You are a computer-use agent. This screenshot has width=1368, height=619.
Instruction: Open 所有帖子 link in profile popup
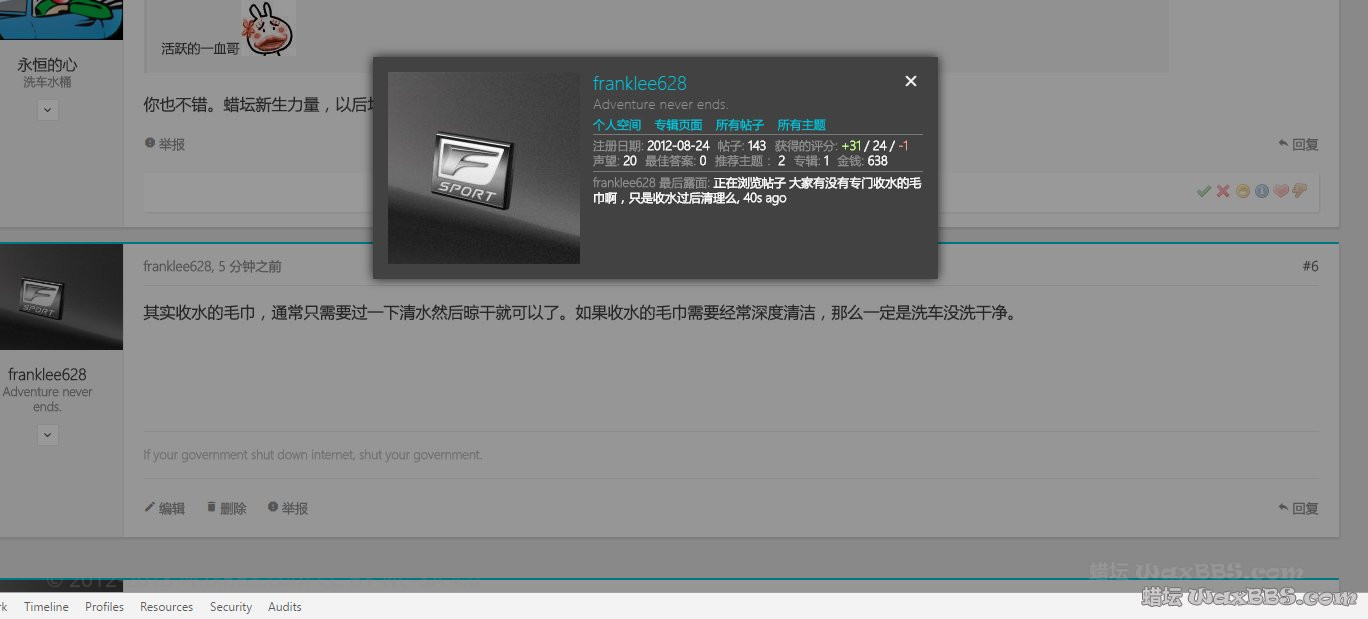[x=739, y=125]
